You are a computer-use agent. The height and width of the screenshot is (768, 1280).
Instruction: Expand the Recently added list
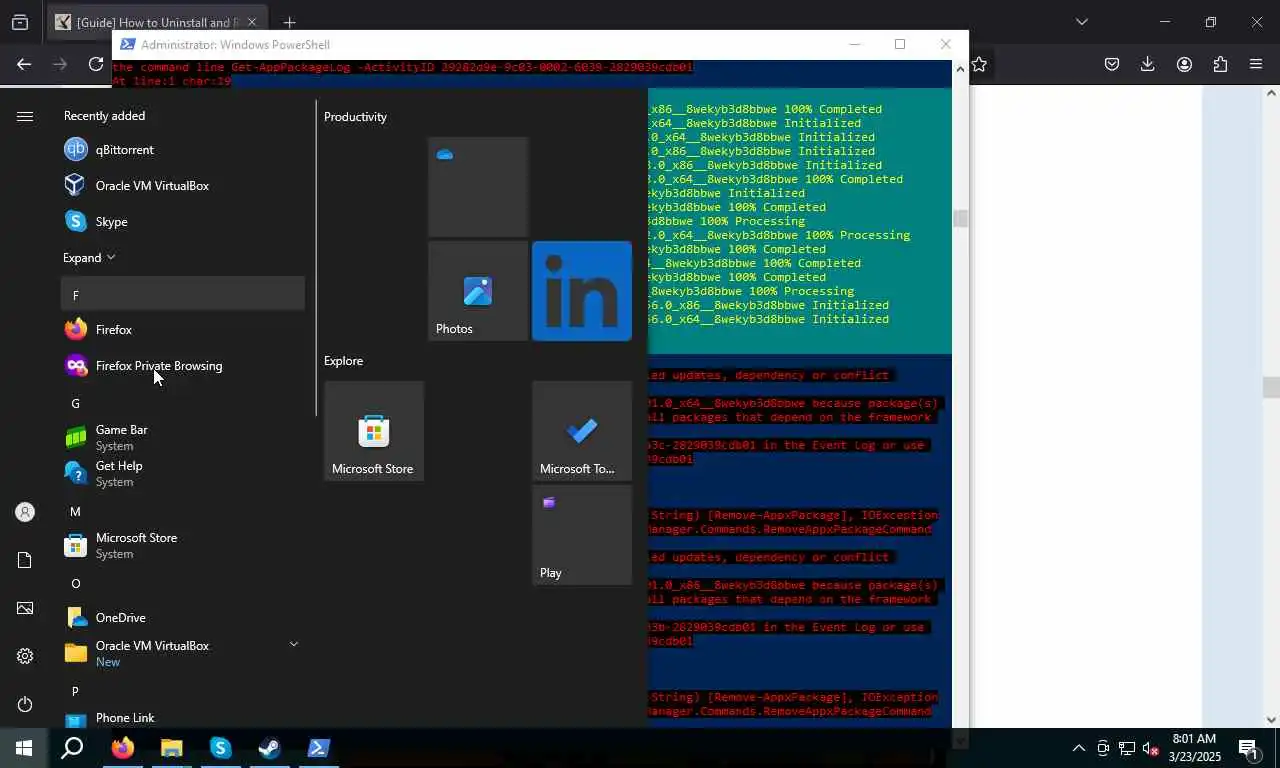point(89,258)
